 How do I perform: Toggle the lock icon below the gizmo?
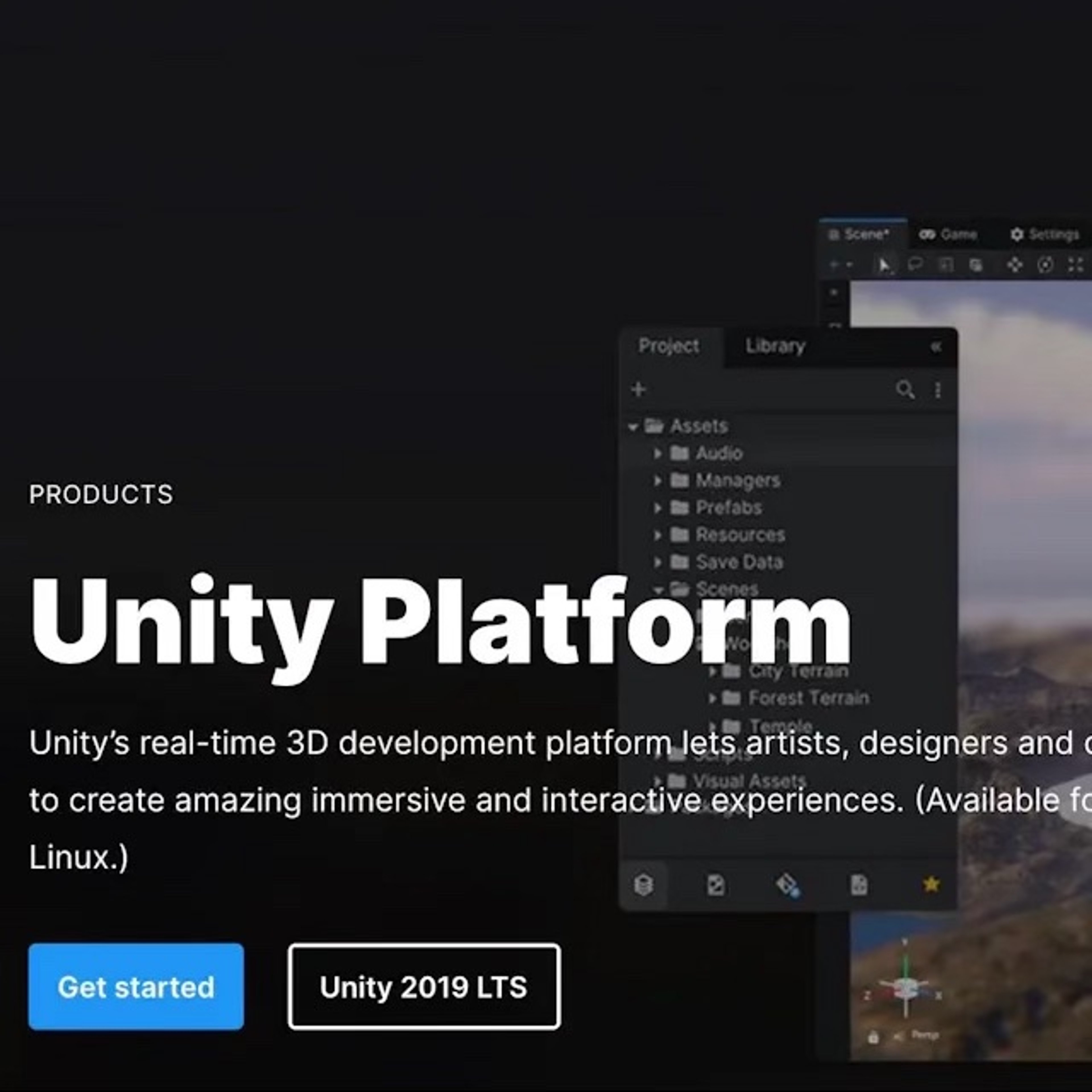coord(873,1037)
